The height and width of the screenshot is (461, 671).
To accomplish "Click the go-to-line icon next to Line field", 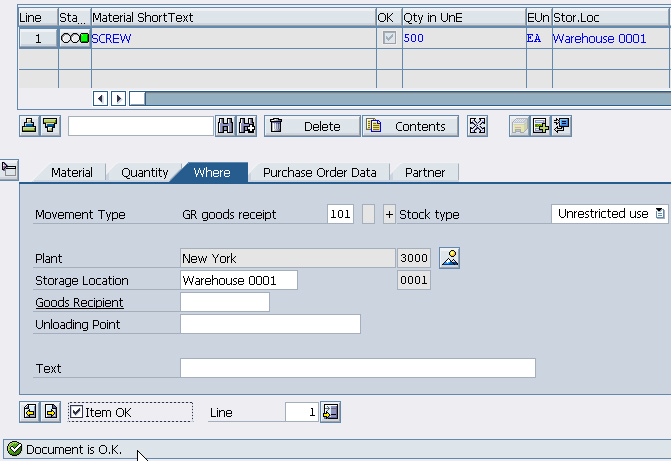I will [x=332, y=411].
